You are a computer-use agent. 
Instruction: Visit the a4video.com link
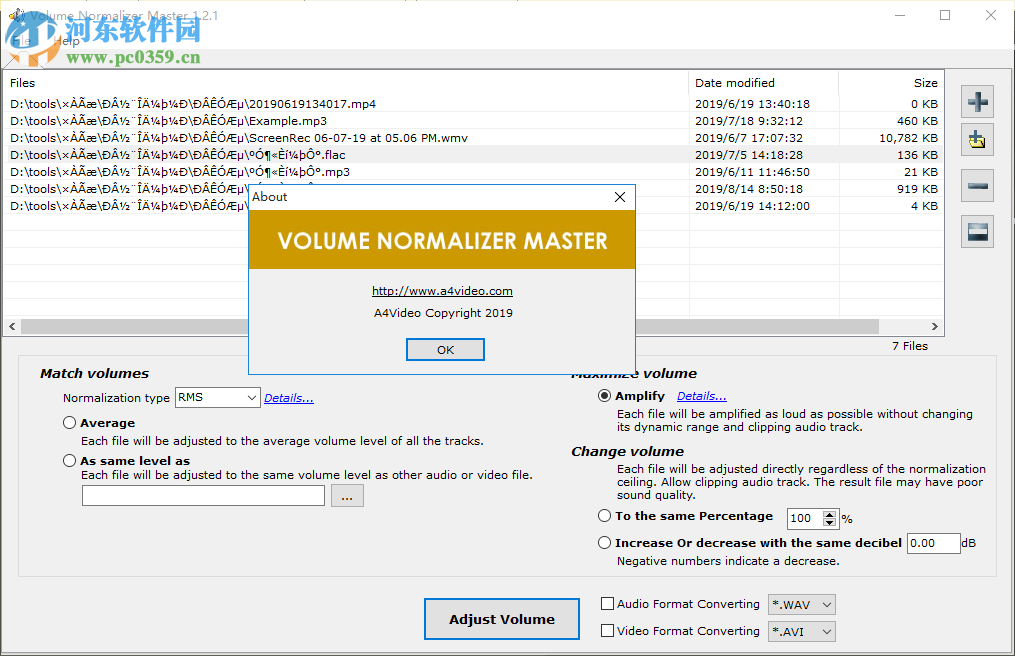click(x=442, y=291)
